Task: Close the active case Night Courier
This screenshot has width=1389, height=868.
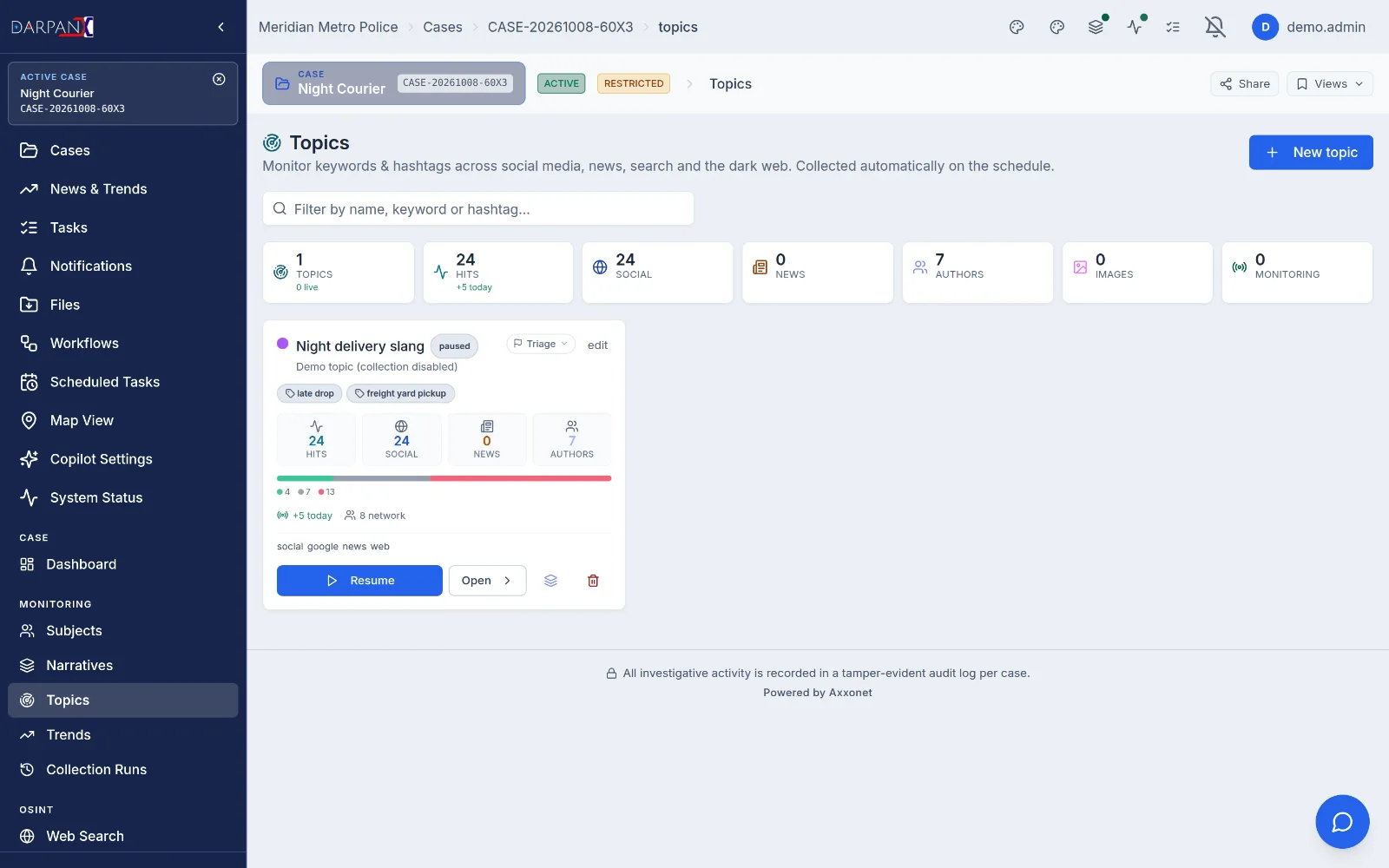Action: pos(219,79)
